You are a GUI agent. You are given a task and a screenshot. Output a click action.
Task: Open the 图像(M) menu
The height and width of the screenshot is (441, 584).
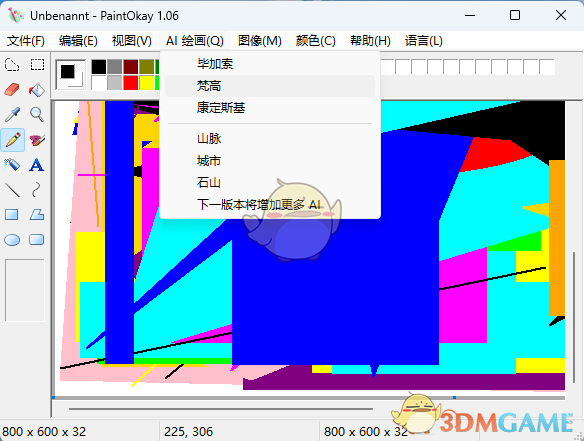click(260, 41)
